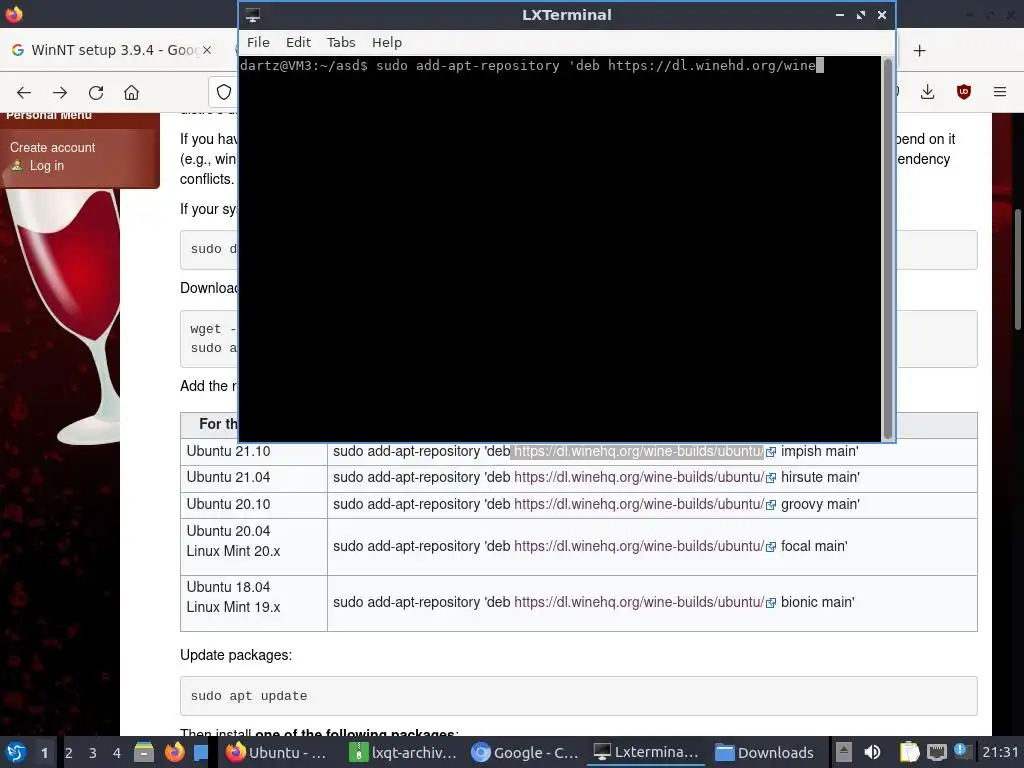Click external link icon in groovy row
The image size is (1024, 768).
click(x=771, y=505)
